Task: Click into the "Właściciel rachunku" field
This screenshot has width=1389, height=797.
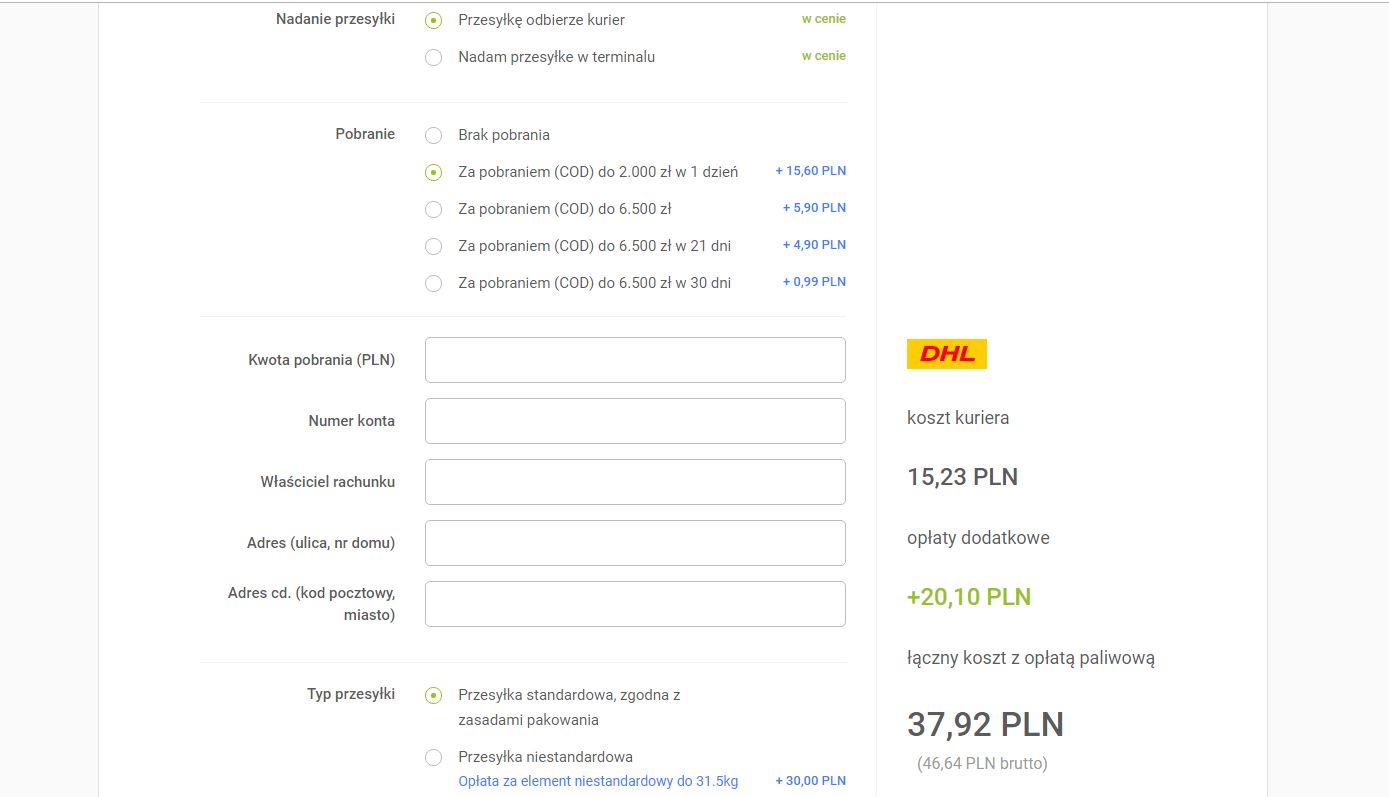Action: pyautogui.click(x=635, y=482)
